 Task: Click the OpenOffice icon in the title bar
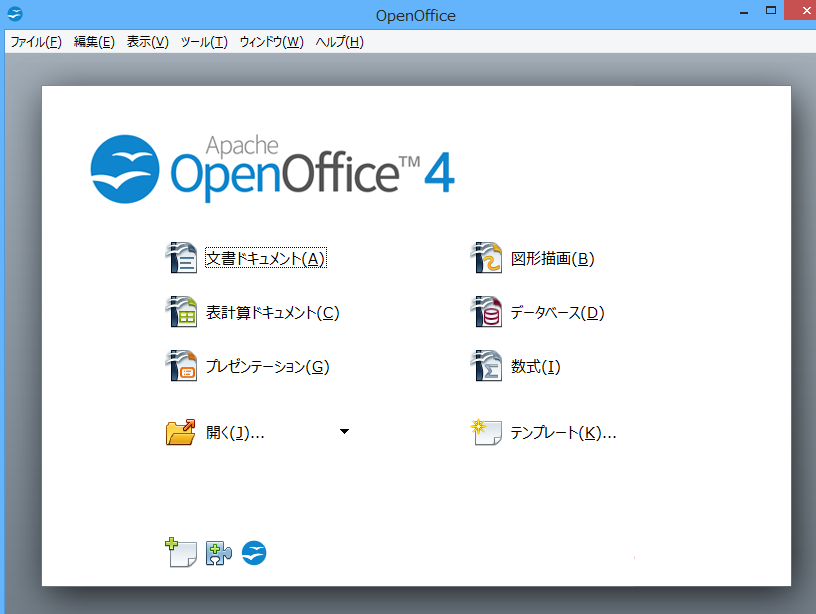pos(14,14)
